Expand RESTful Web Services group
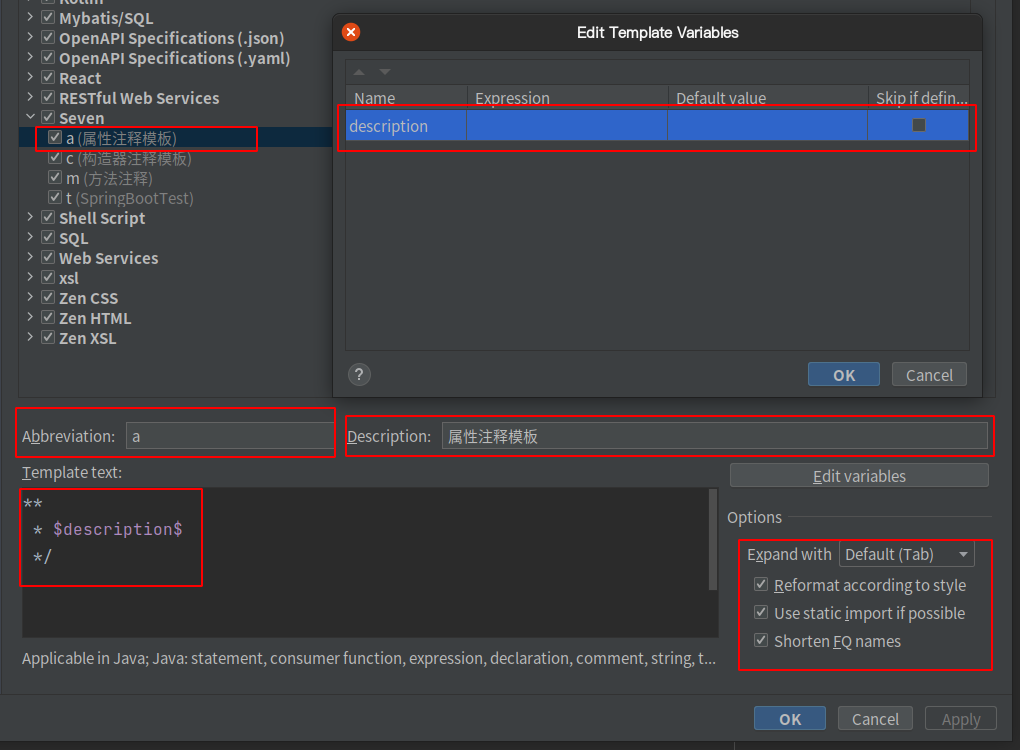 point(30,98)
